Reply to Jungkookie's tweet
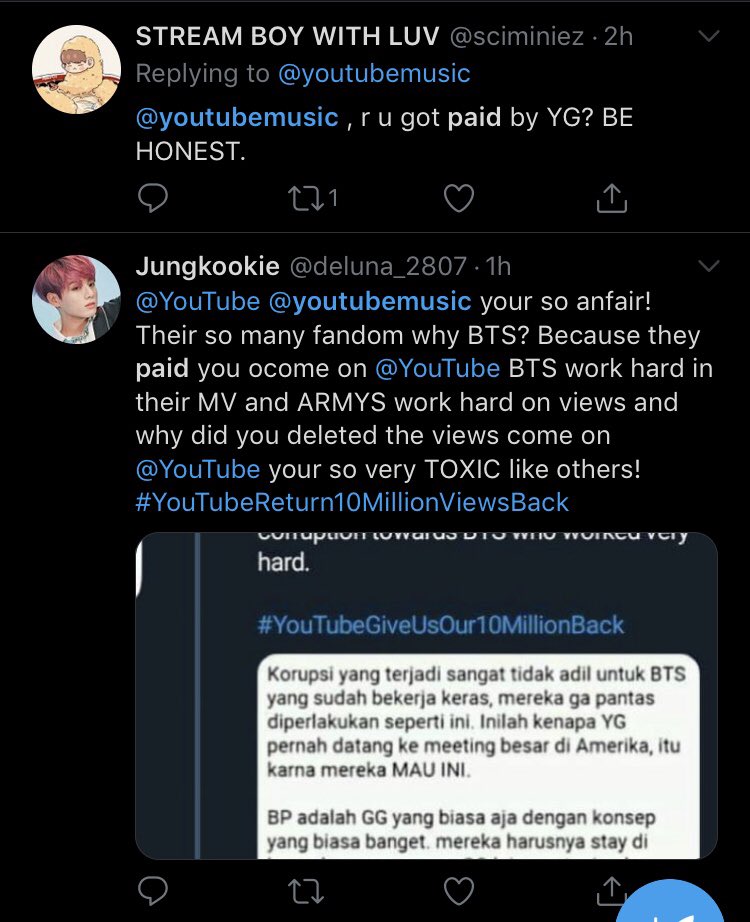 pos(153,891)
